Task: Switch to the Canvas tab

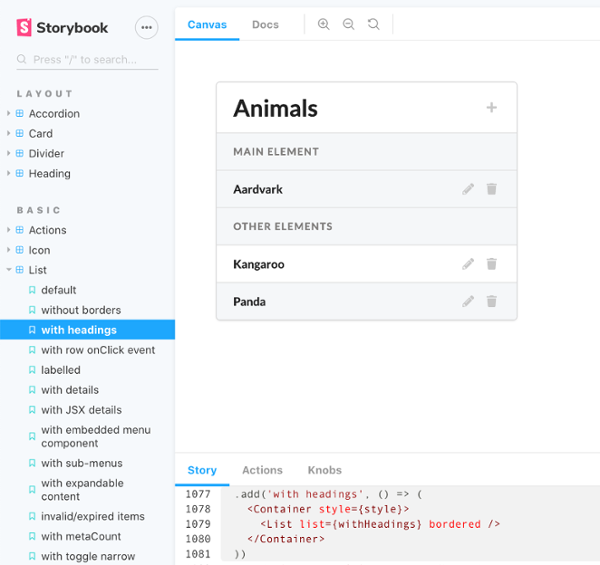Action: pyautogui.click(x=207, y=24)
